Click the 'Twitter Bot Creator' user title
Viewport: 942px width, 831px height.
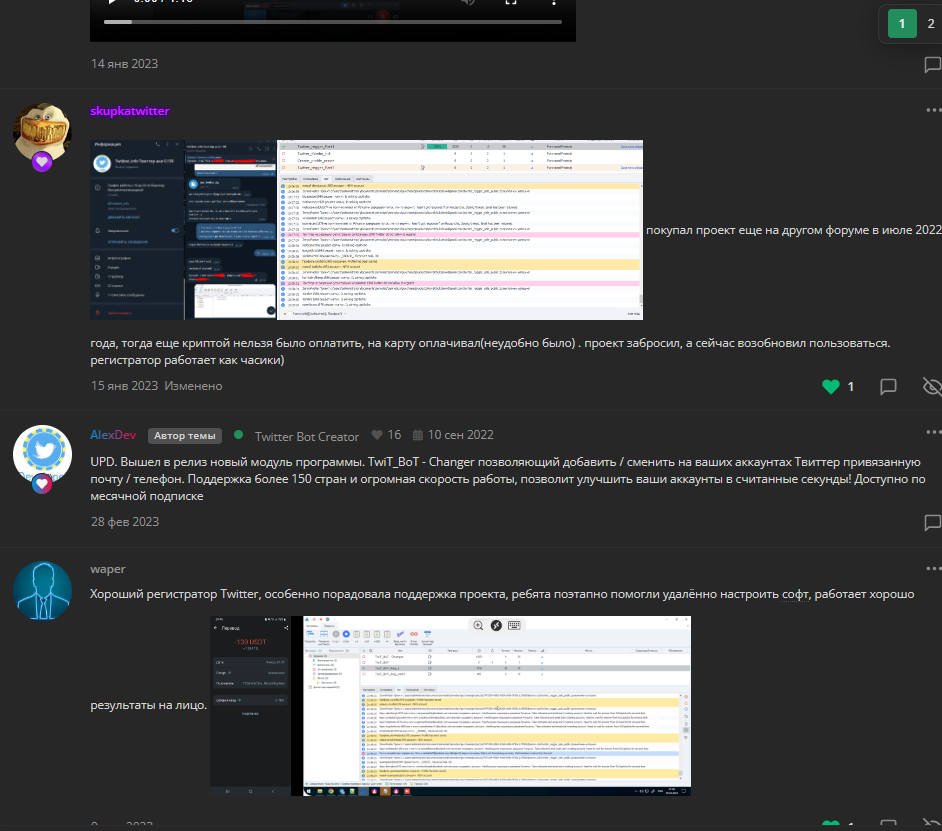[x=306, y=436]
